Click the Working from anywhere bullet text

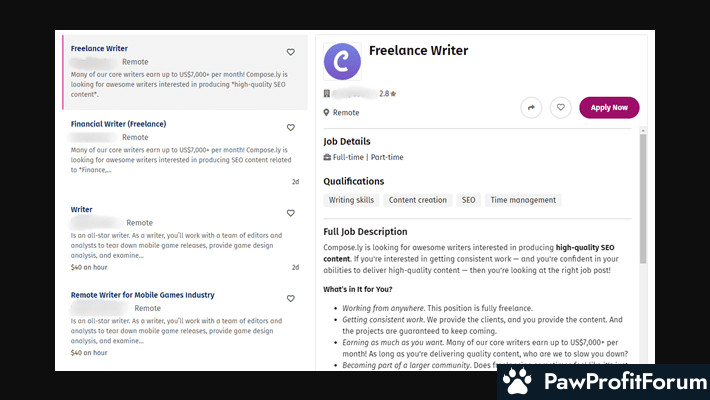tap(437, 308)
